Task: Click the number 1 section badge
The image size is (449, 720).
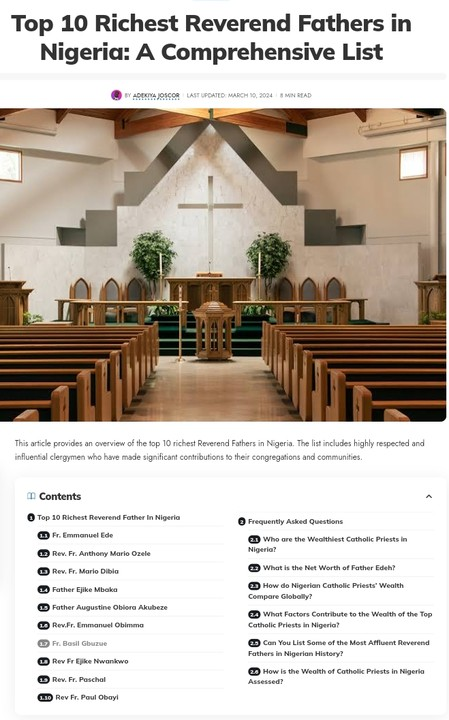Action: click(31, 518)
